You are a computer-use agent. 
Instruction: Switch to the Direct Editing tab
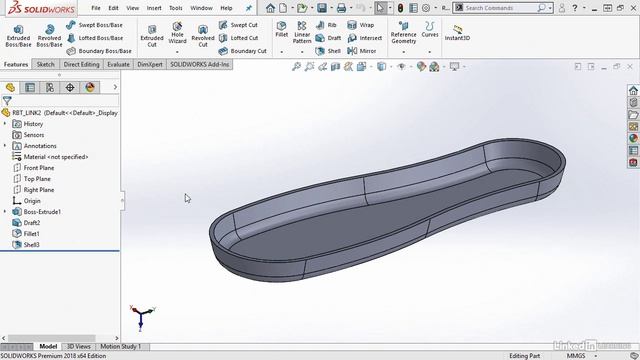[x=81, y=64]
